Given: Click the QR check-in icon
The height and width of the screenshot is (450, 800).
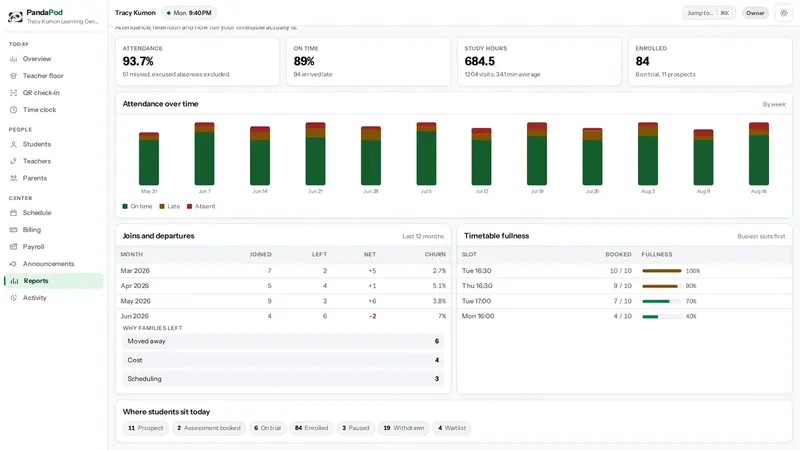Looking at the screenshot, I should [13, 93].
